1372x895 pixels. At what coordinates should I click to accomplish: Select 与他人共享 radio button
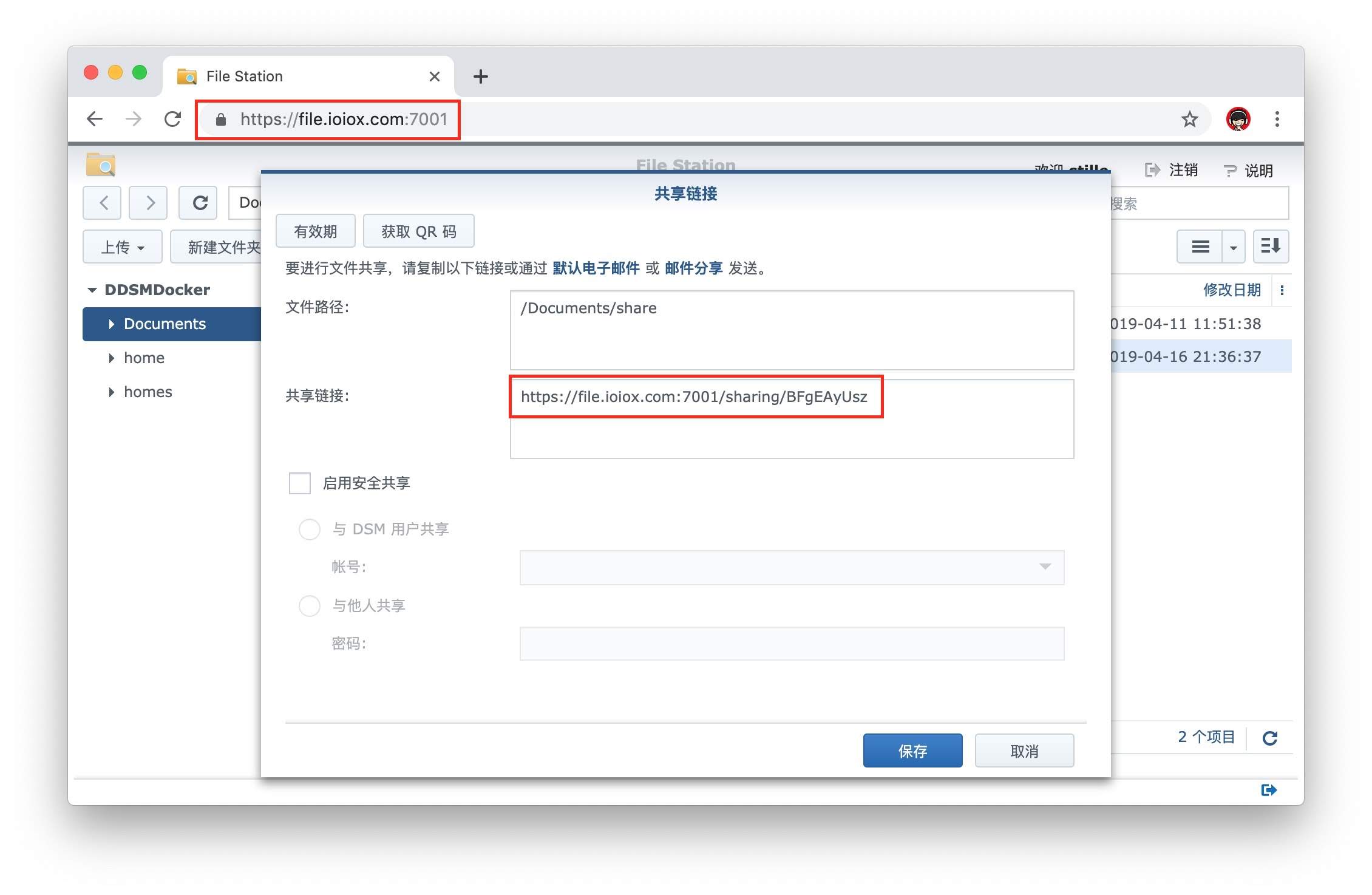coord(310,606)
